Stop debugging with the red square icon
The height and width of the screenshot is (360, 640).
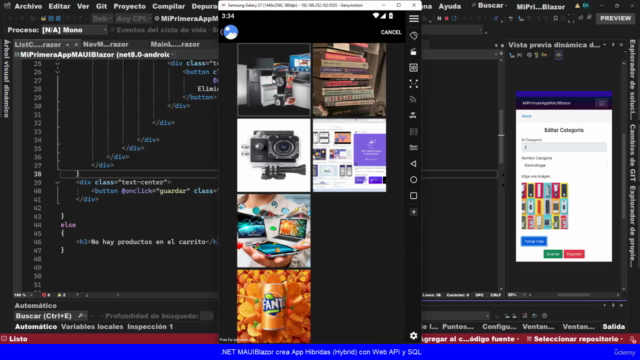coord(447,18)
